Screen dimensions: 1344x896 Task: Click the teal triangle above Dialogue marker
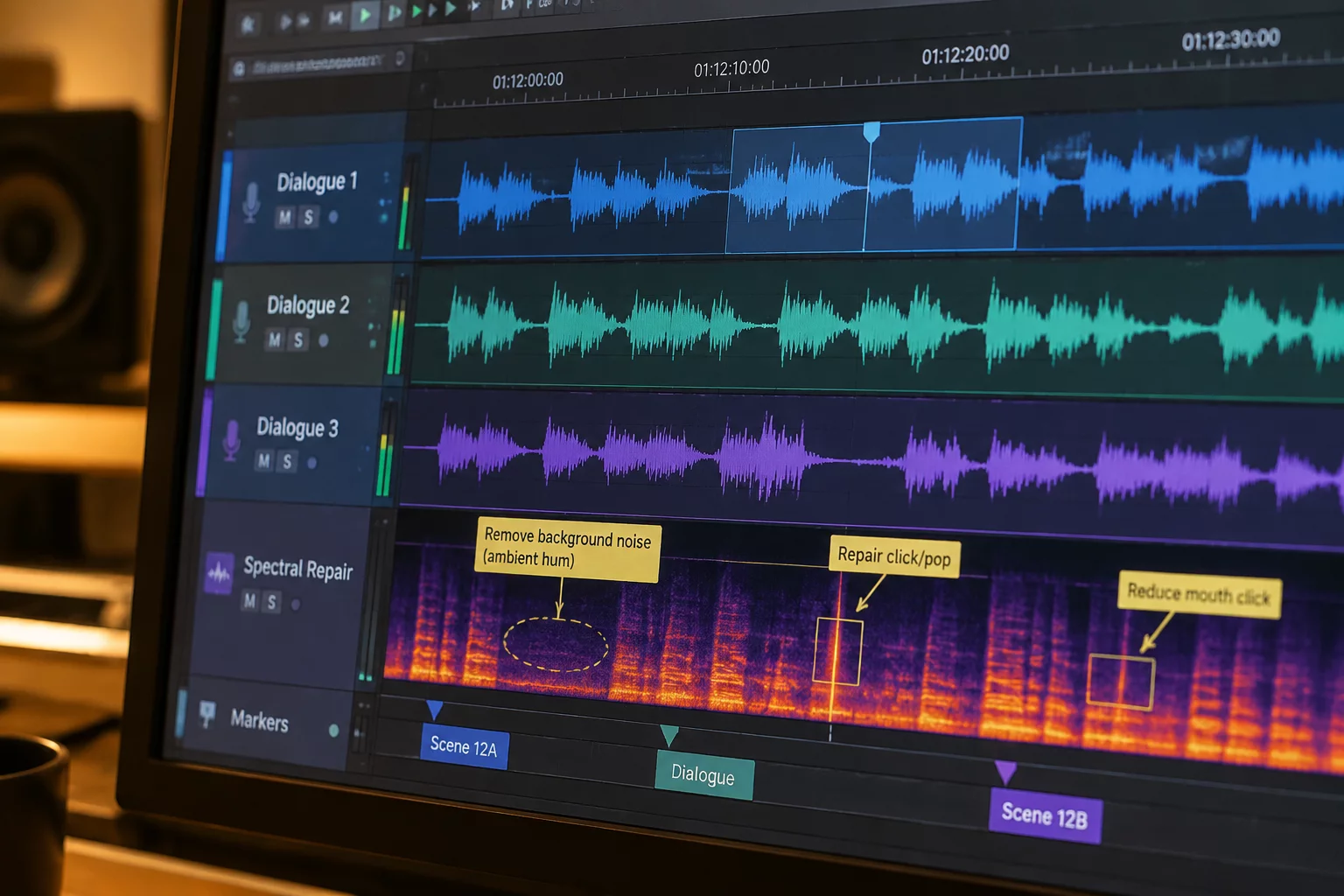point(669,735)
